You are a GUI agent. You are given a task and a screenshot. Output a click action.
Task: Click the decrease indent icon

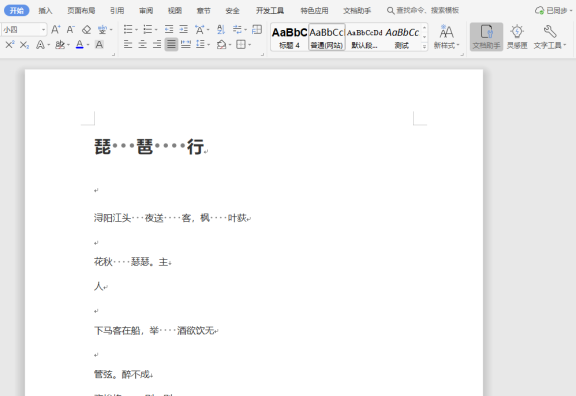coord(169,29)
